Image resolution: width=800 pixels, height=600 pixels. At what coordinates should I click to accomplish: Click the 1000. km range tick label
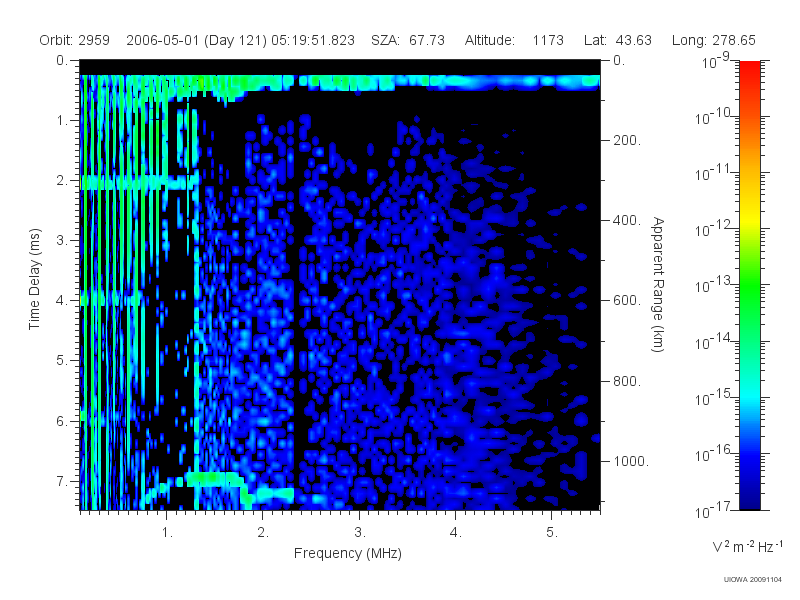[x=631, y=461]
